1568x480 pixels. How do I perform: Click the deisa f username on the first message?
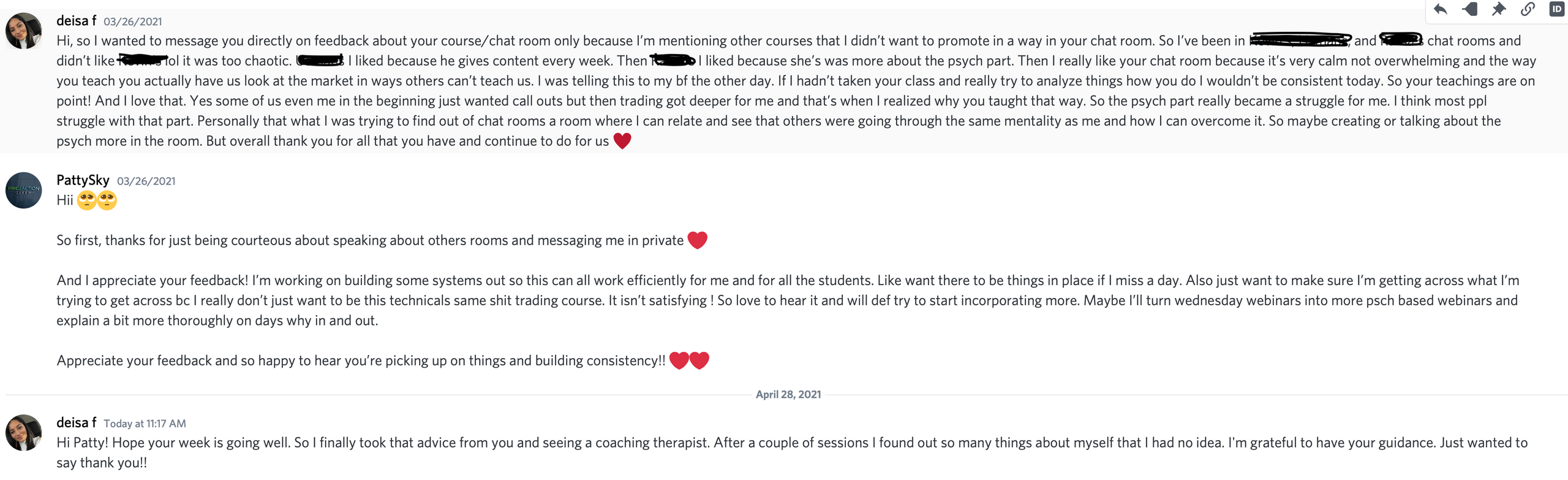point(76,21)
